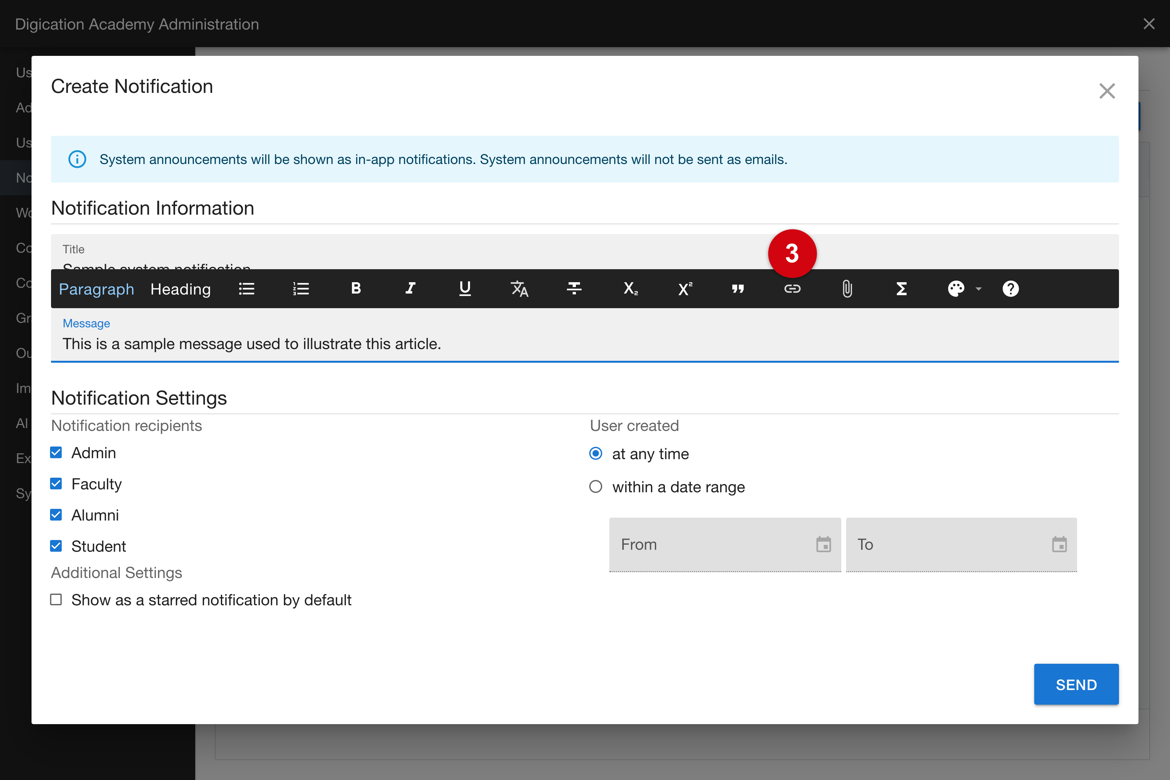Open the color palette tool
The height and width of the screenshot is (780, 1170).
click(x=956, y=289)
